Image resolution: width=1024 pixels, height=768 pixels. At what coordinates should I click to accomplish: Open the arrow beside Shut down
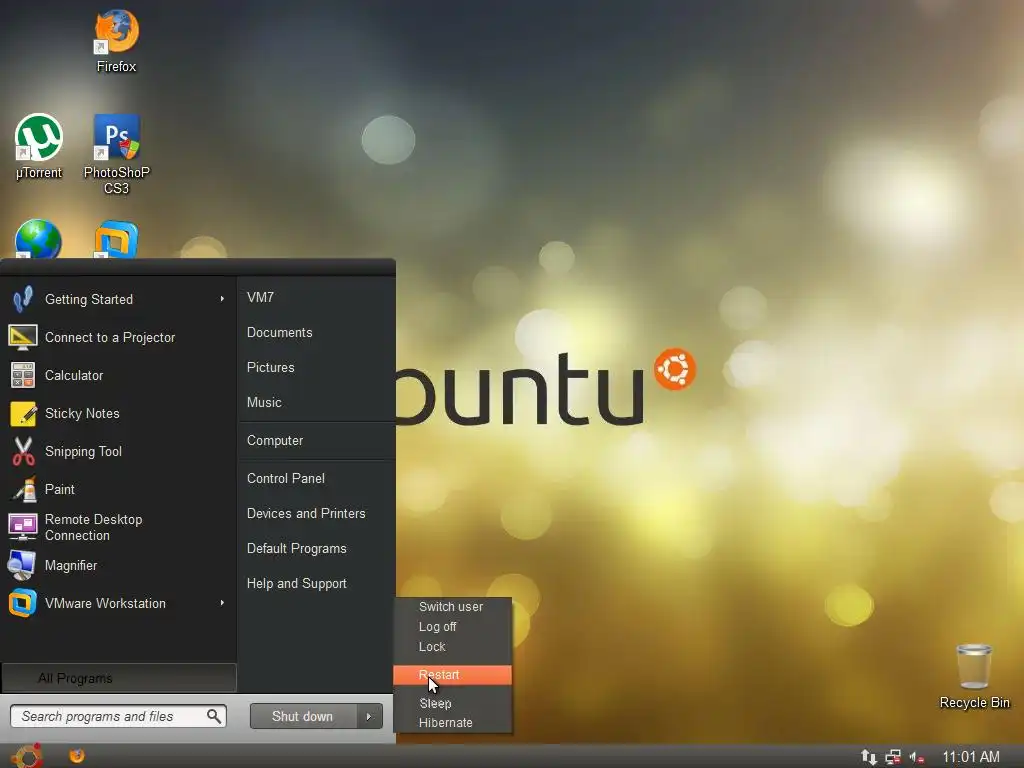click(370, 716)
